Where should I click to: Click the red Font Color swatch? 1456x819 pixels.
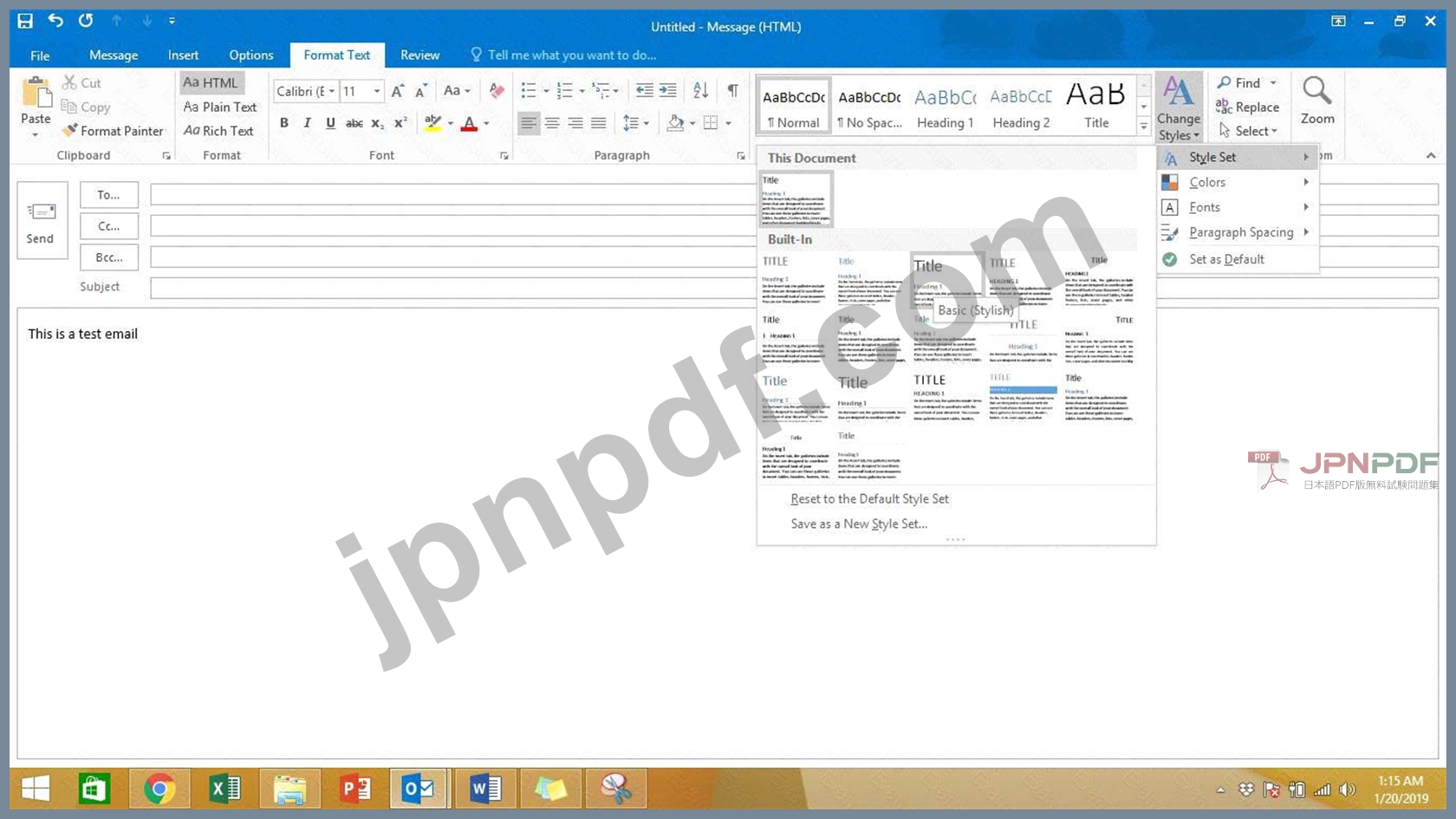point(469,124)
